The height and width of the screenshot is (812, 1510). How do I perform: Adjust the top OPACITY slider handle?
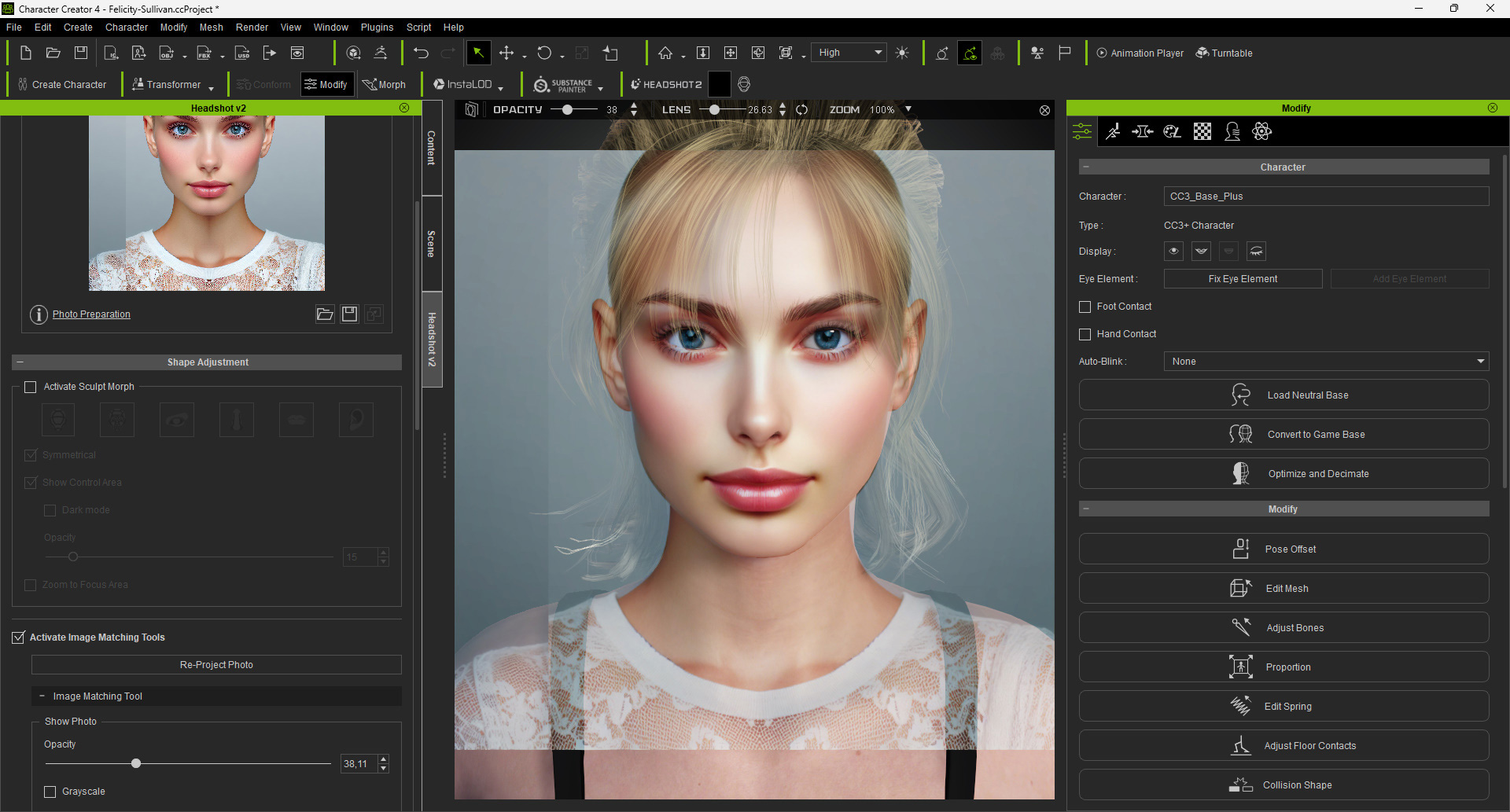(x=567, y=110)
